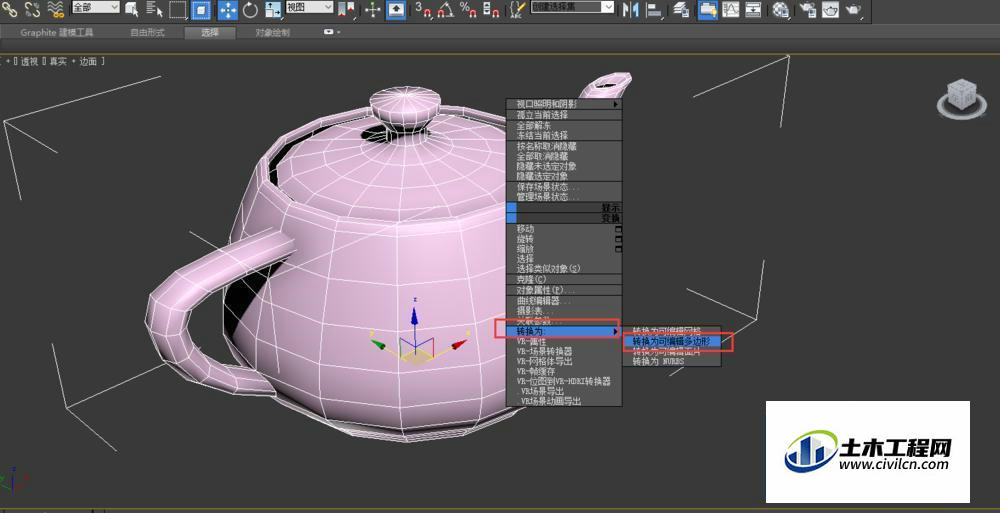Switch to Graphite 建模工具 tab

(57, 33)
